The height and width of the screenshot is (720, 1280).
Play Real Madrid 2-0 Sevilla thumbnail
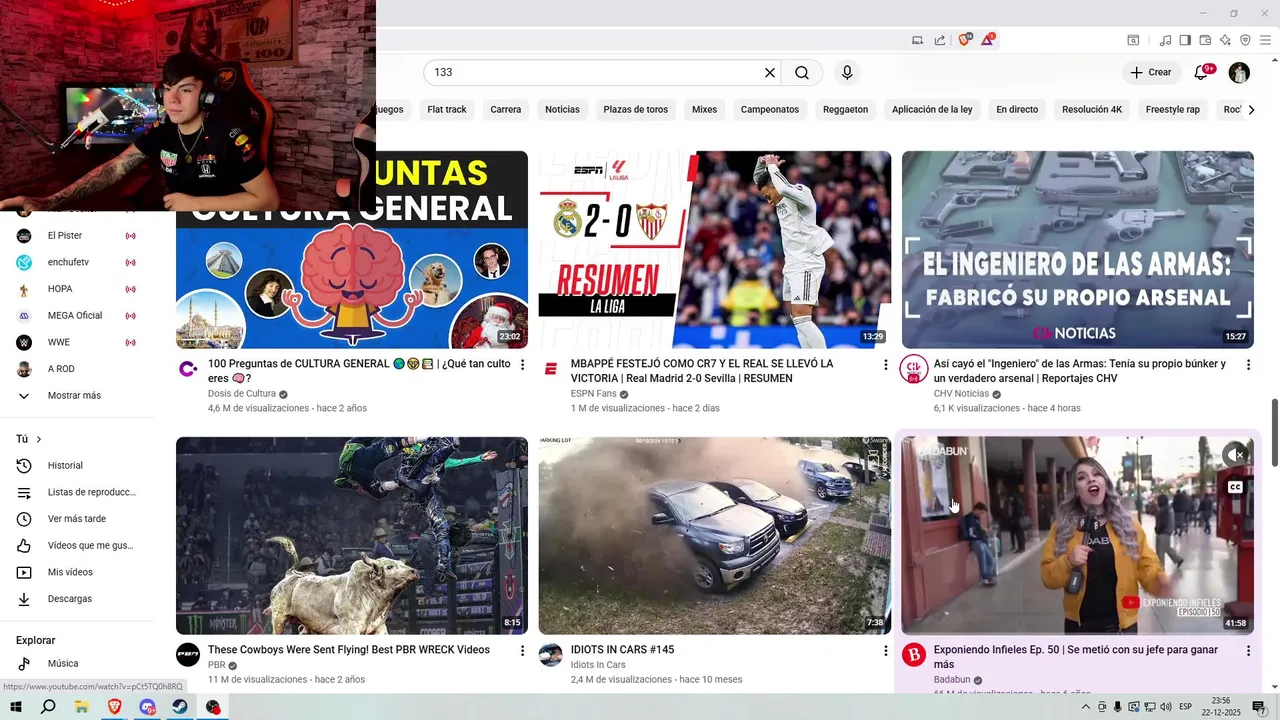714,249
